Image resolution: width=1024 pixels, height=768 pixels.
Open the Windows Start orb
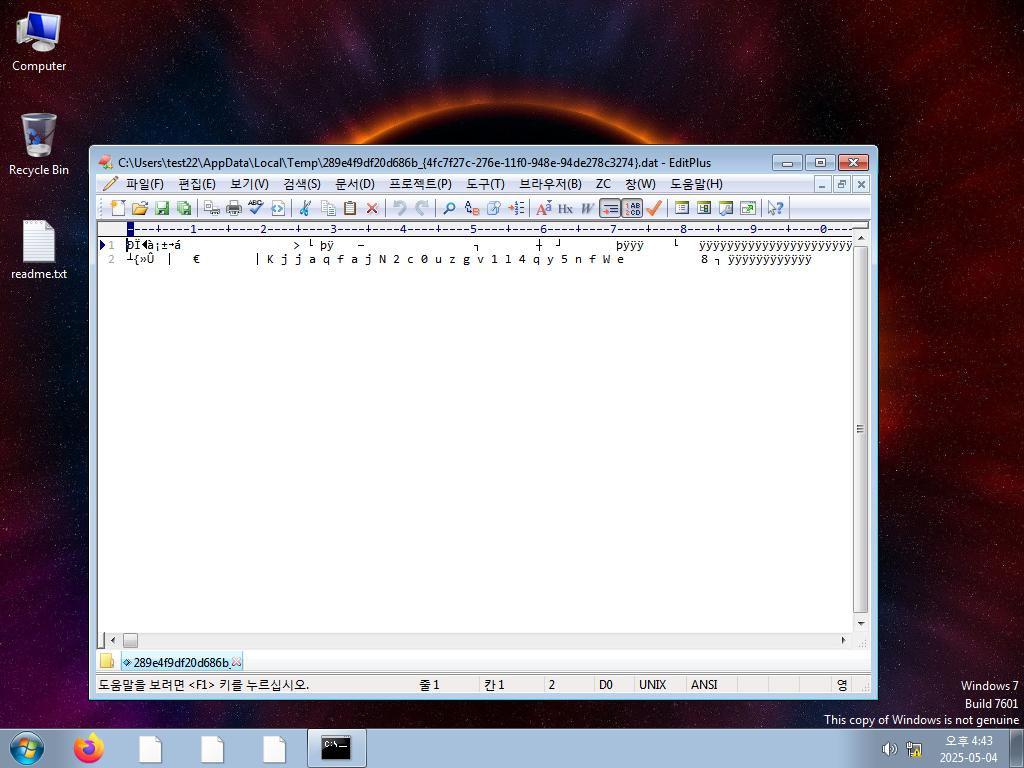click(27, 748)
